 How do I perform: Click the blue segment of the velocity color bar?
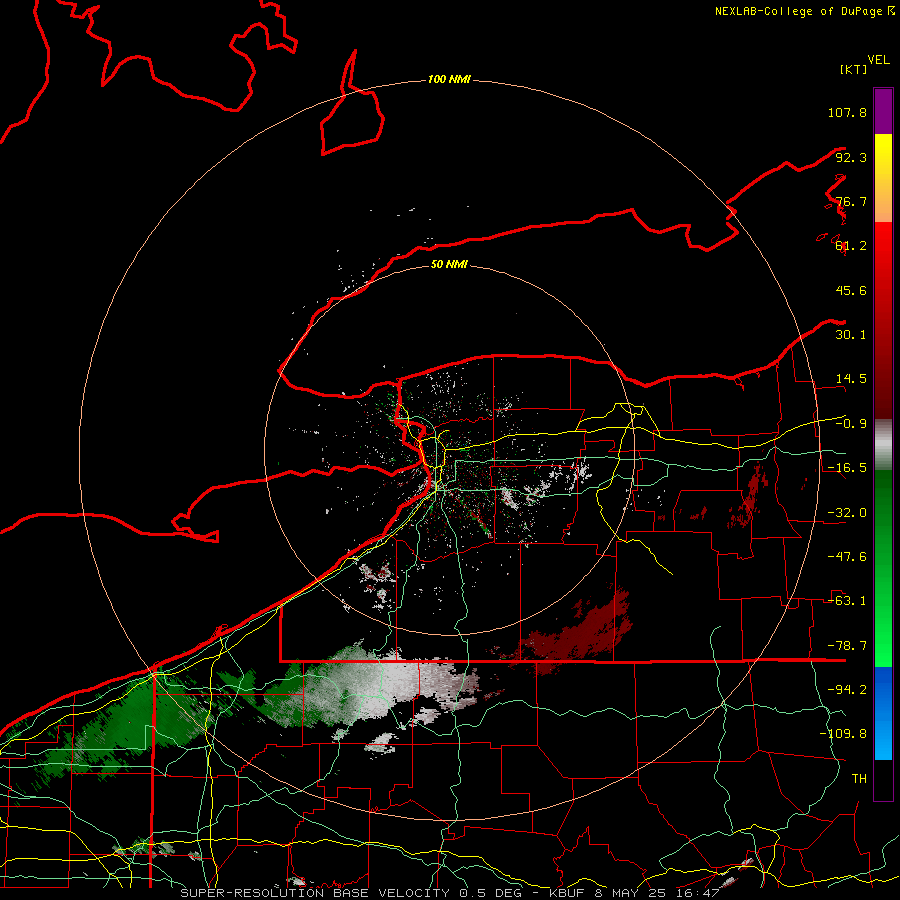point(883,713)
